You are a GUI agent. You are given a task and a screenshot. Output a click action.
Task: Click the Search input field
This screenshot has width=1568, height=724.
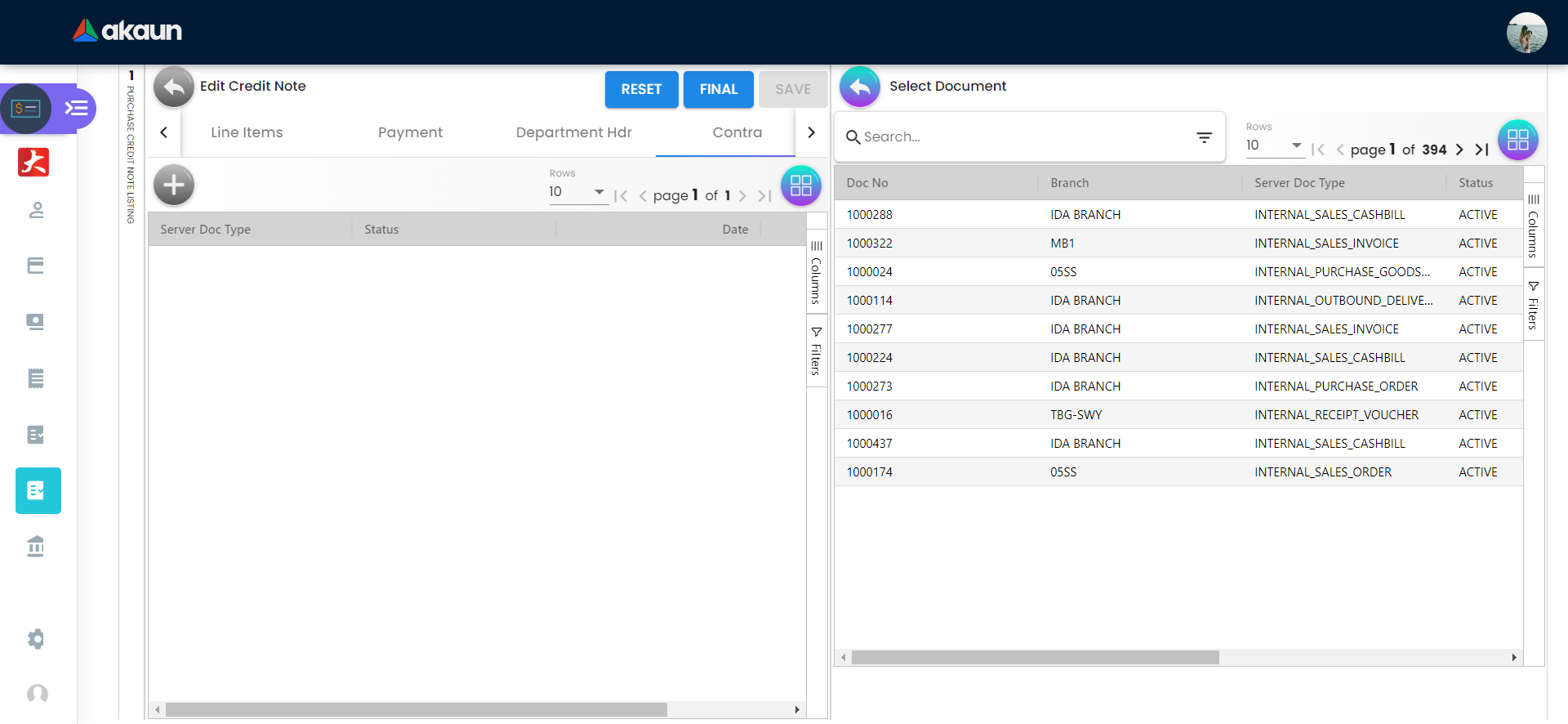pos(1021,137)
